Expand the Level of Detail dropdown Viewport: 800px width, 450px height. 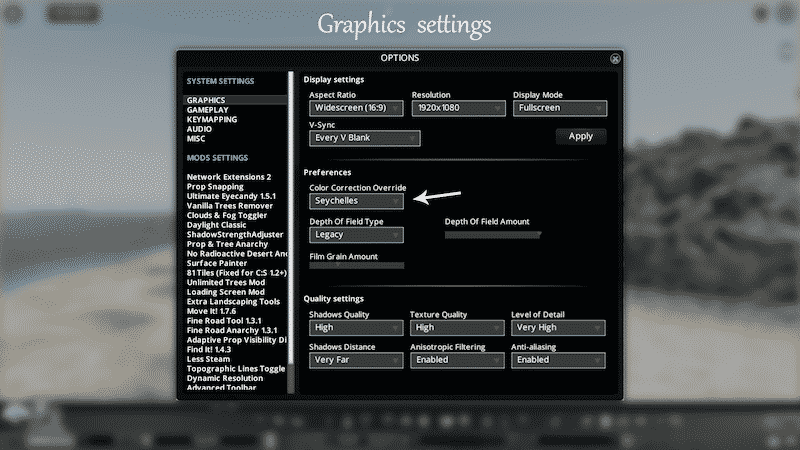click(x=558, y=328)
